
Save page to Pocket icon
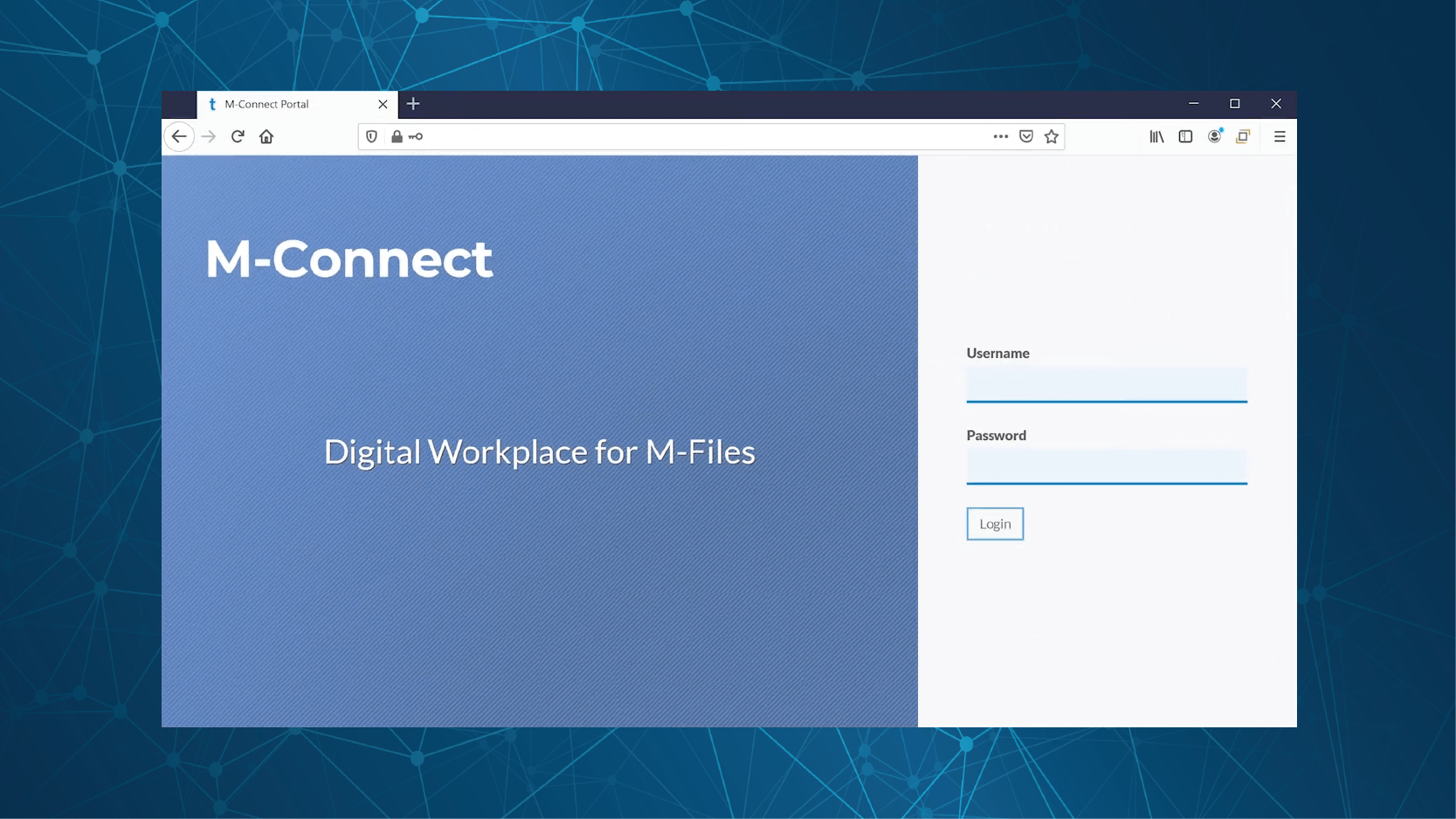1026,136
